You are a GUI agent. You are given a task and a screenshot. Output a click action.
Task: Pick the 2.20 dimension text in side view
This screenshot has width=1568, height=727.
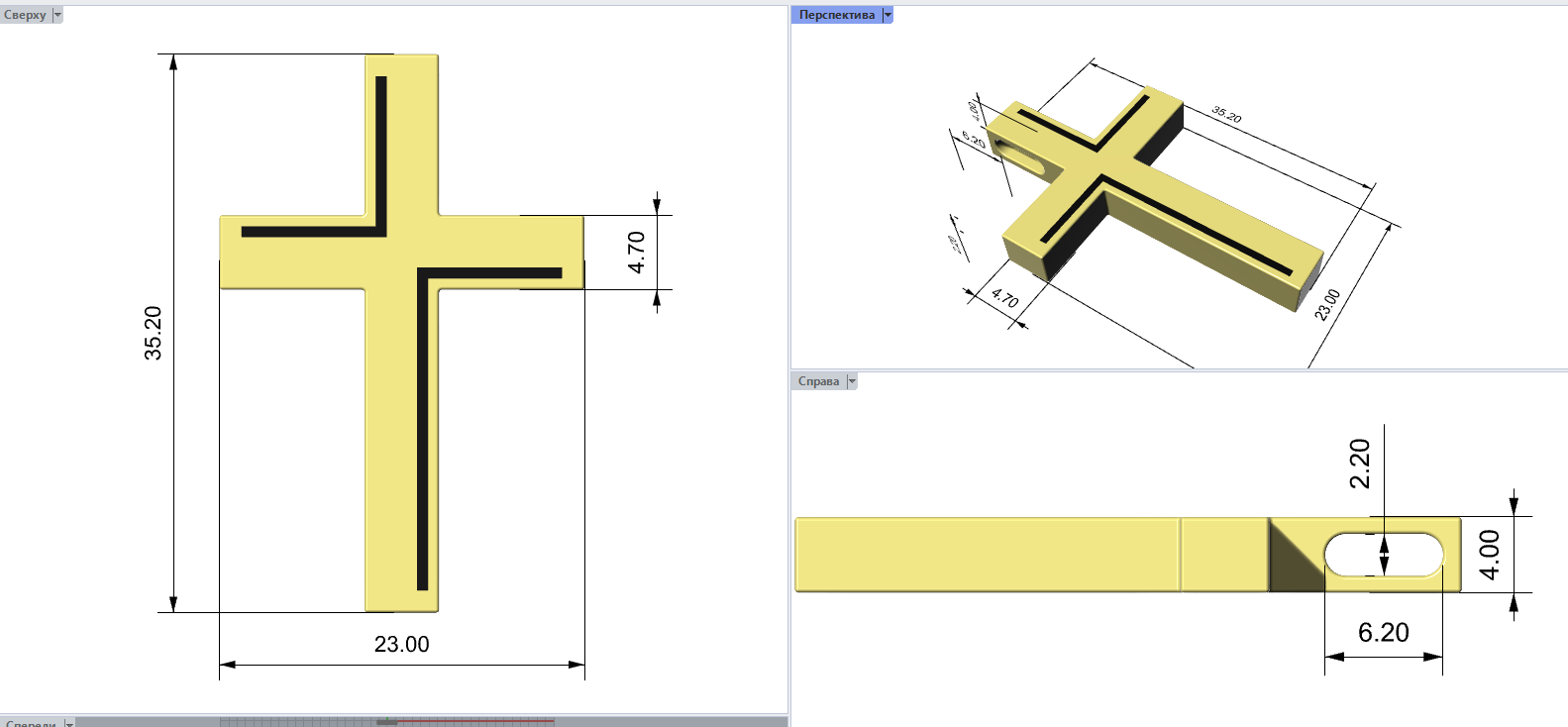(1360, 464)
